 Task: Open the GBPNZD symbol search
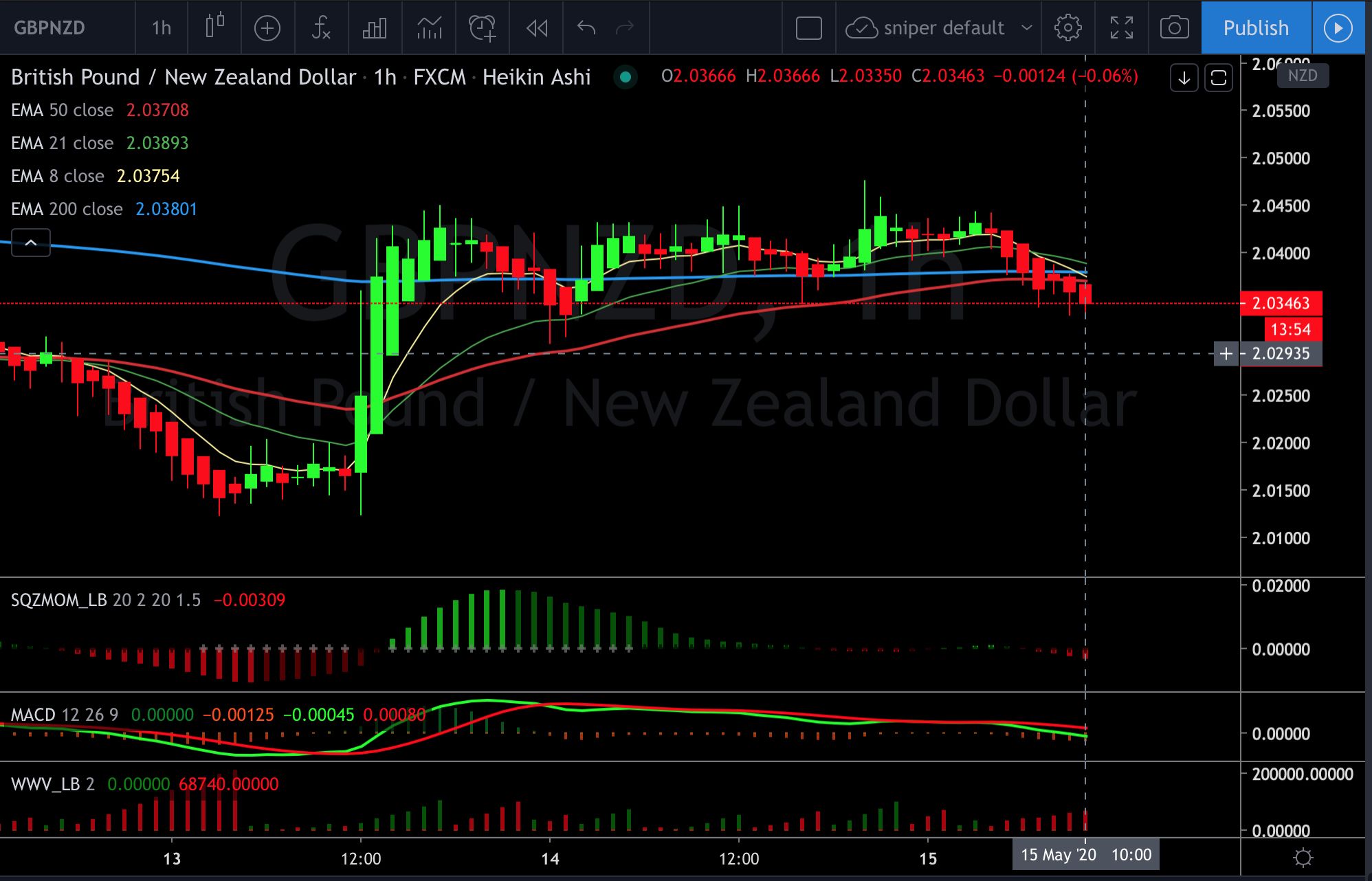tap(49, 28)
